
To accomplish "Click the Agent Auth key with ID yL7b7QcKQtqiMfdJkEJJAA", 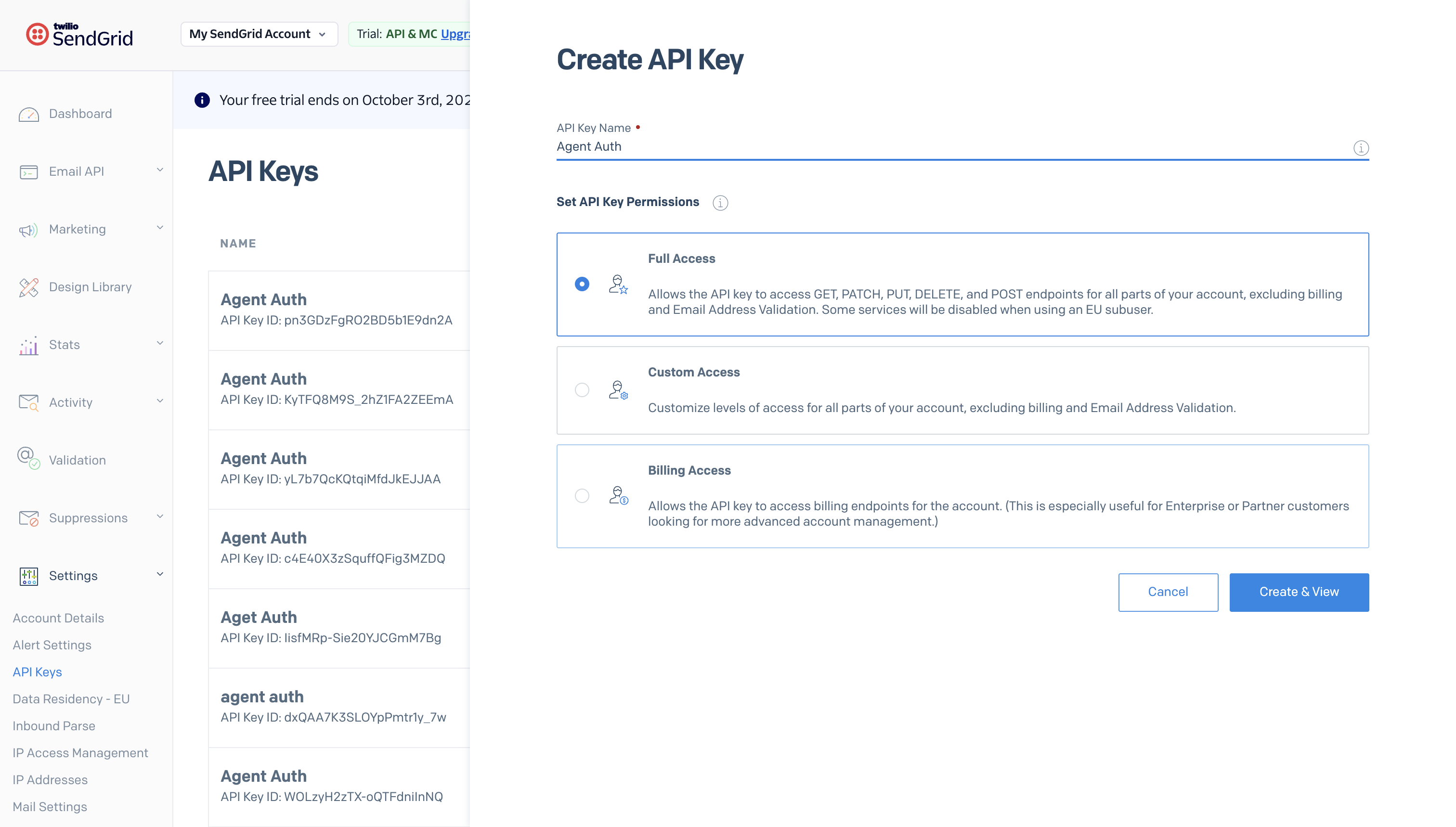I will pyautogui.click(x=339, y=469).
